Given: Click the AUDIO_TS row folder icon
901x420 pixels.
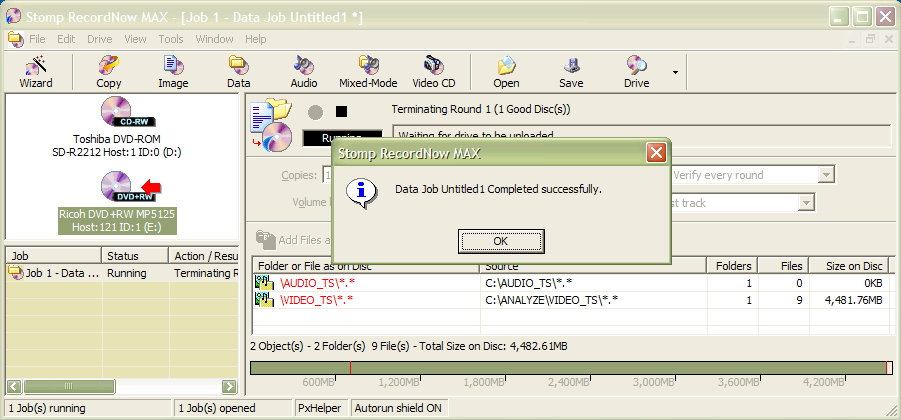Looking at the screenshot, I should [265, 282].
